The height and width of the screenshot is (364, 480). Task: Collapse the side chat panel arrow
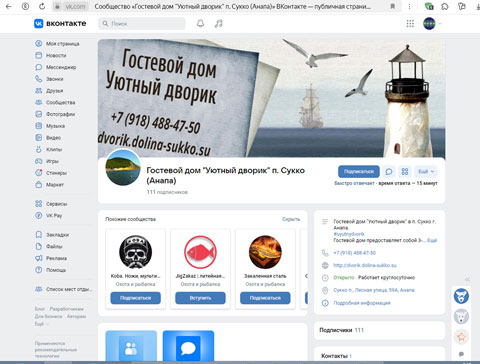tap(467, 279)
